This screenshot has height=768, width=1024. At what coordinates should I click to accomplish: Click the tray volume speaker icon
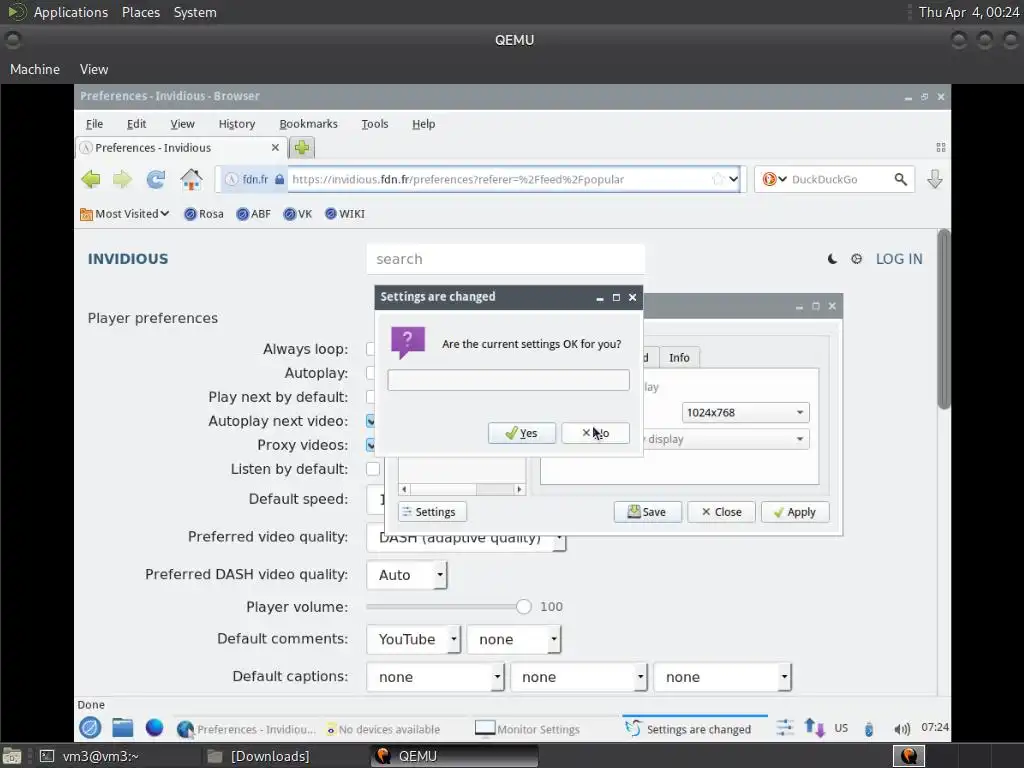pyautogui.click(x=902, y=729)
